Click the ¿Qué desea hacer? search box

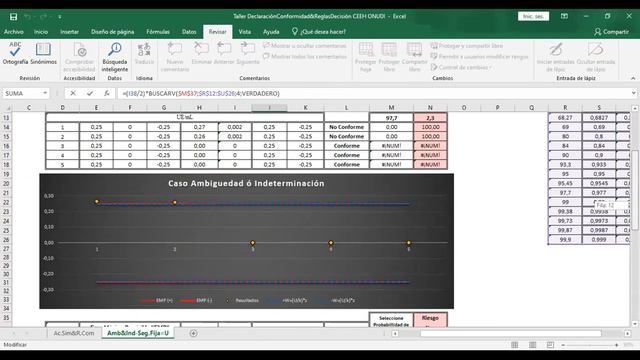(x=319, y=32)
